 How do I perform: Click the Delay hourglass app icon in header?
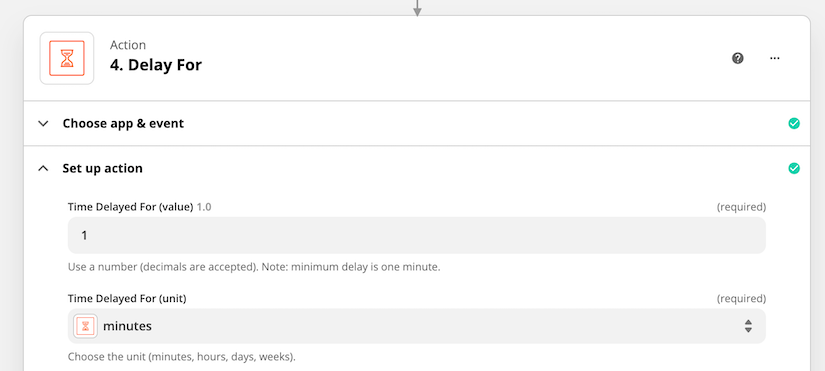(x=67, y=58)
